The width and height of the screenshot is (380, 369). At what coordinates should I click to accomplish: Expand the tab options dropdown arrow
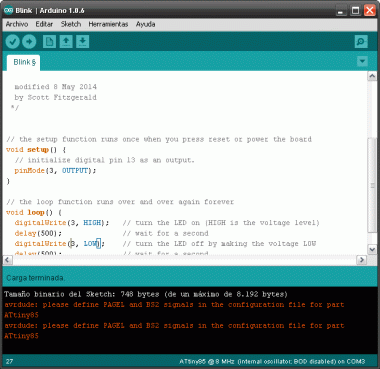pos(362,61)
